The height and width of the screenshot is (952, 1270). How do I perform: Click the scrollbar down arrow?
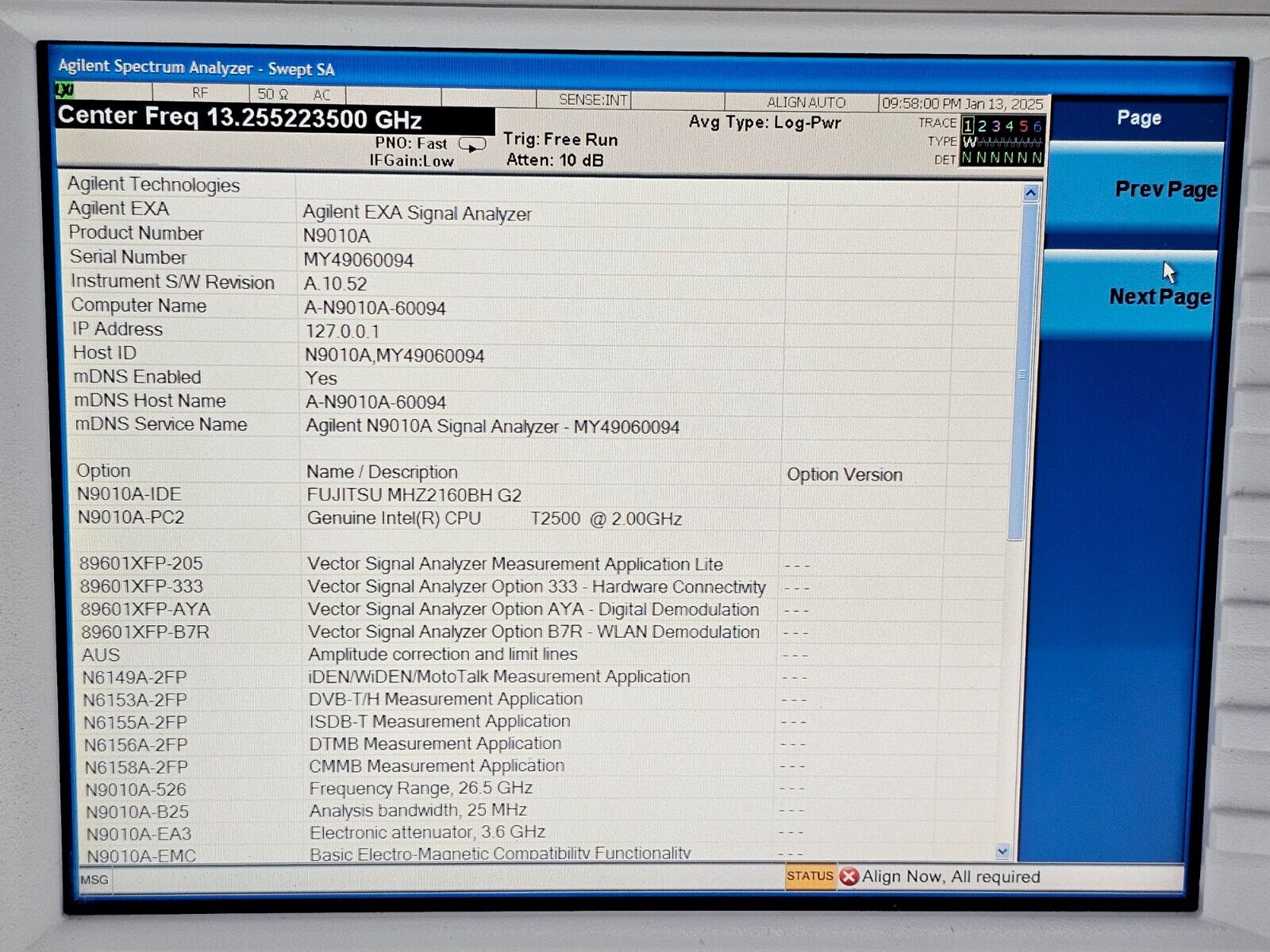point(1003,851)
